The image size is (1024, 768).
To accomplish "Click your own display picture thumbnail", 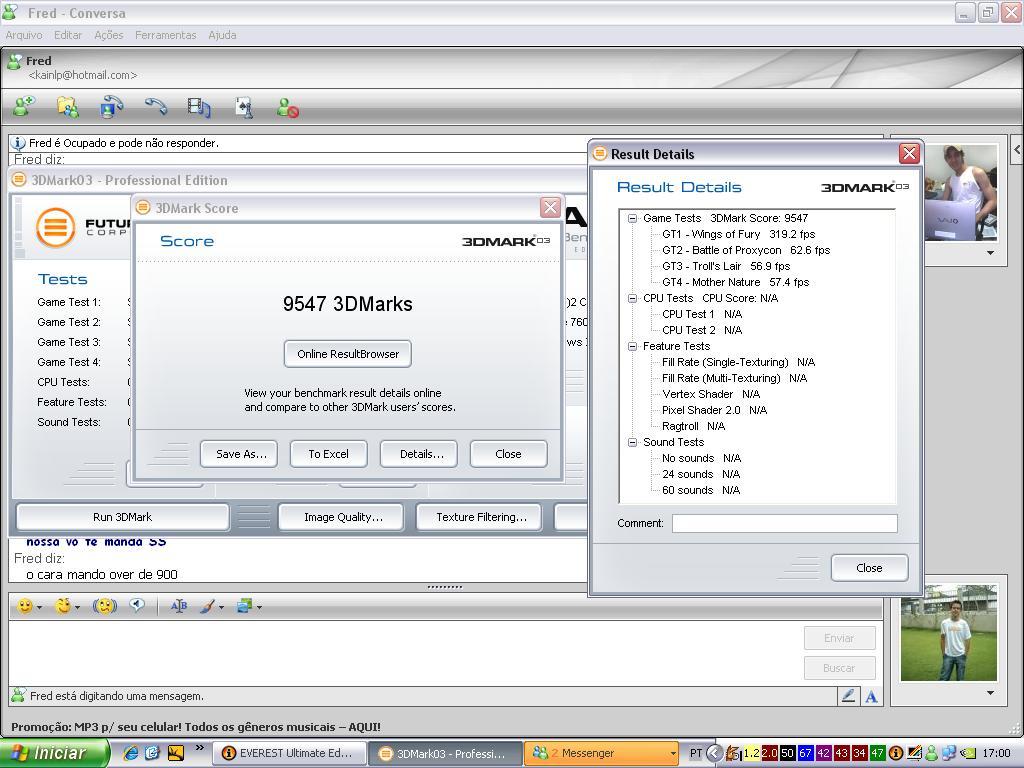I will pyautogui.click(x=949, y=633).
